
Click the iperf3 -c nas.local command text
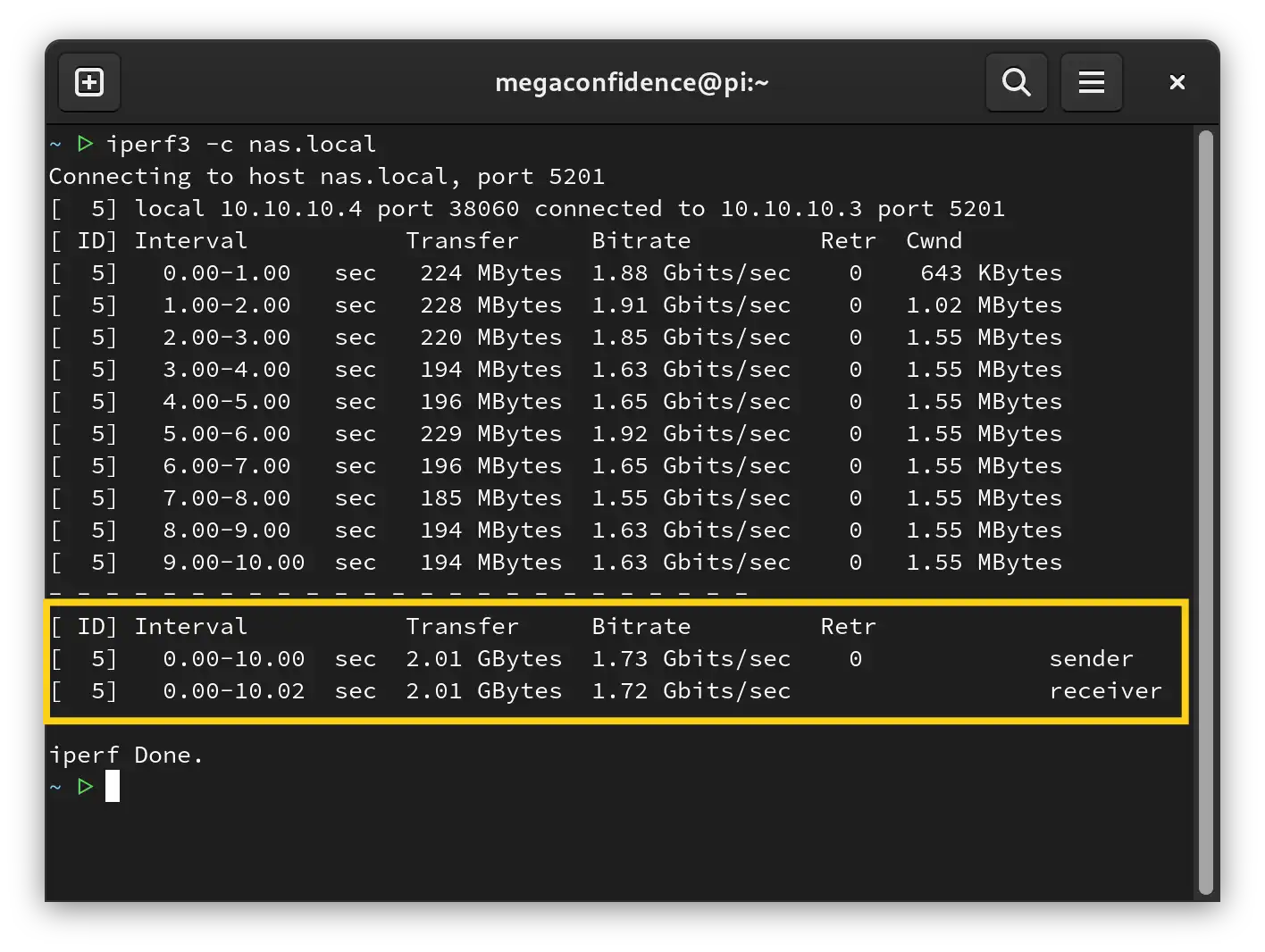(x=242, y=143)
